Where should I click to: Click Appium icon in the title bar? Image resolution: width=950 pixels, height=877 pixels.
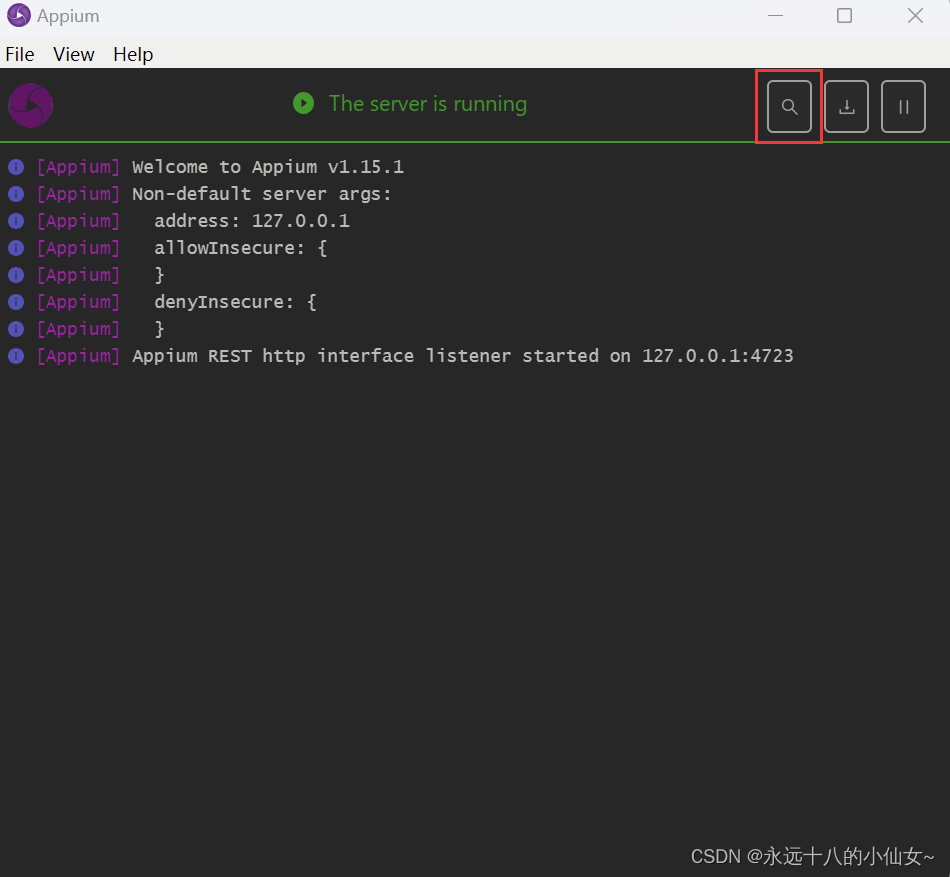click(x=19, y=16)
